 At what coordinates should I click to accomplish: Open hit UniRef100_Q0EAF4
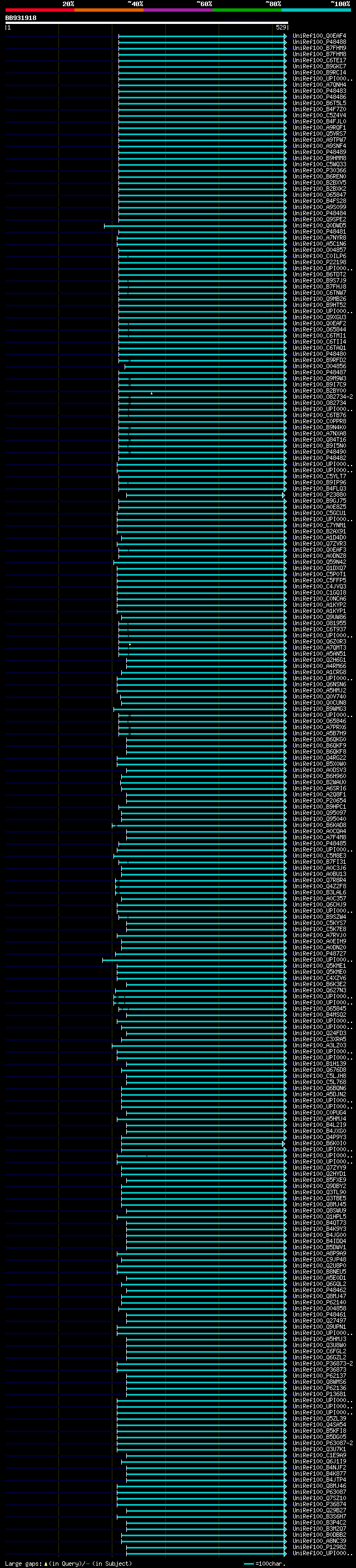[319, 36]
